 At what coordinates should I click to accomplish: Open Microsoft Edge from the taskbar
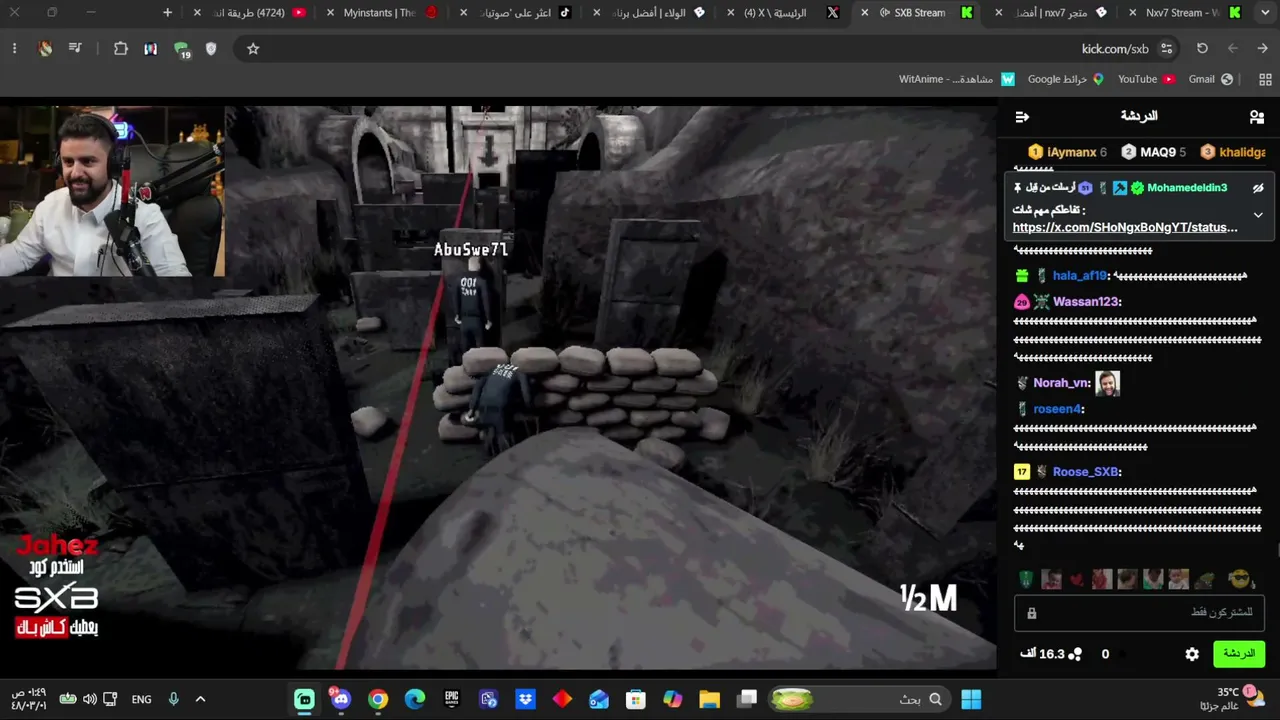click(x=414, y=700)
